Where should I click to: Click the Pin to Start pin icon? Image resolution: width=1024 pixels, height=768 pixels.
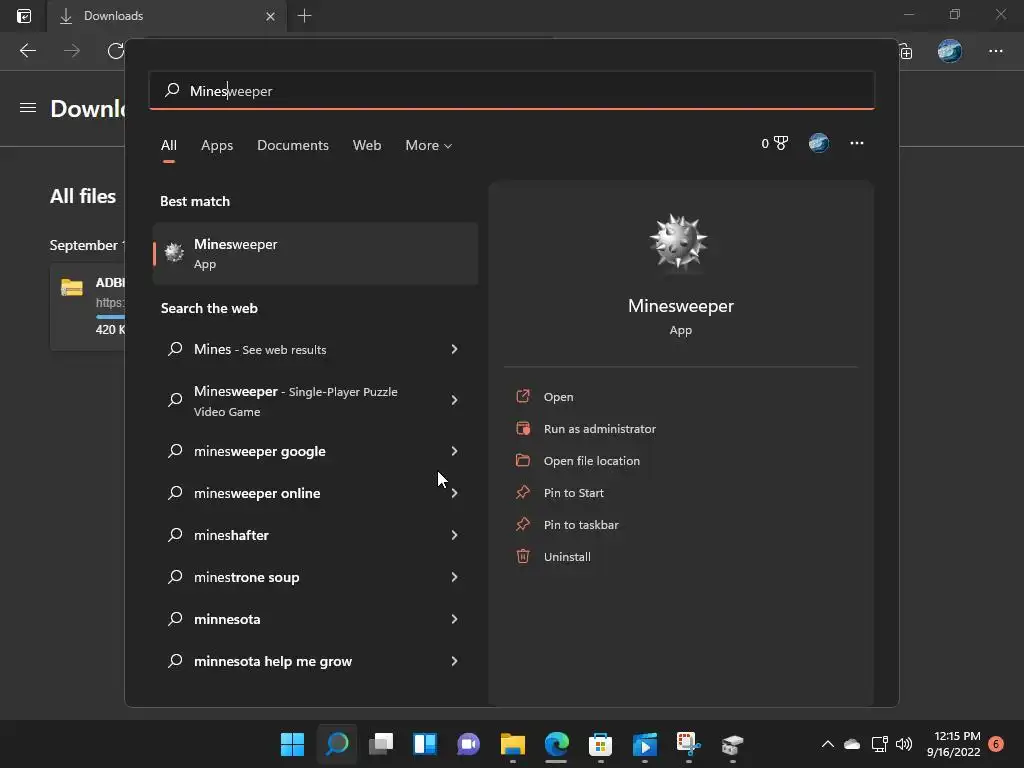[523, 492]
